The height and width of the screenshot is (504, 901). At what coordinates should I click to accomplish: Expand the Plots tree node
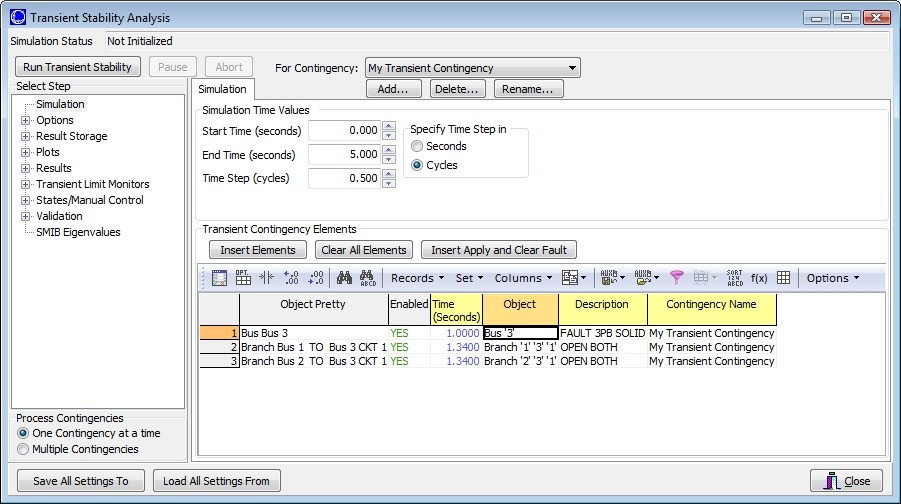point(25,153)
